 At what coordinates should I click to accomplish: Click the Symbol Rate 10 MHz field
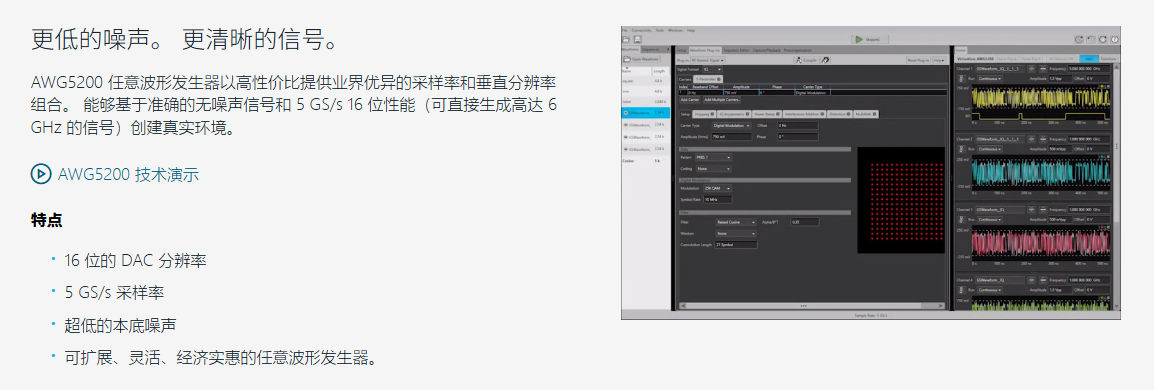pyautogui.click(x=717, y=199)
